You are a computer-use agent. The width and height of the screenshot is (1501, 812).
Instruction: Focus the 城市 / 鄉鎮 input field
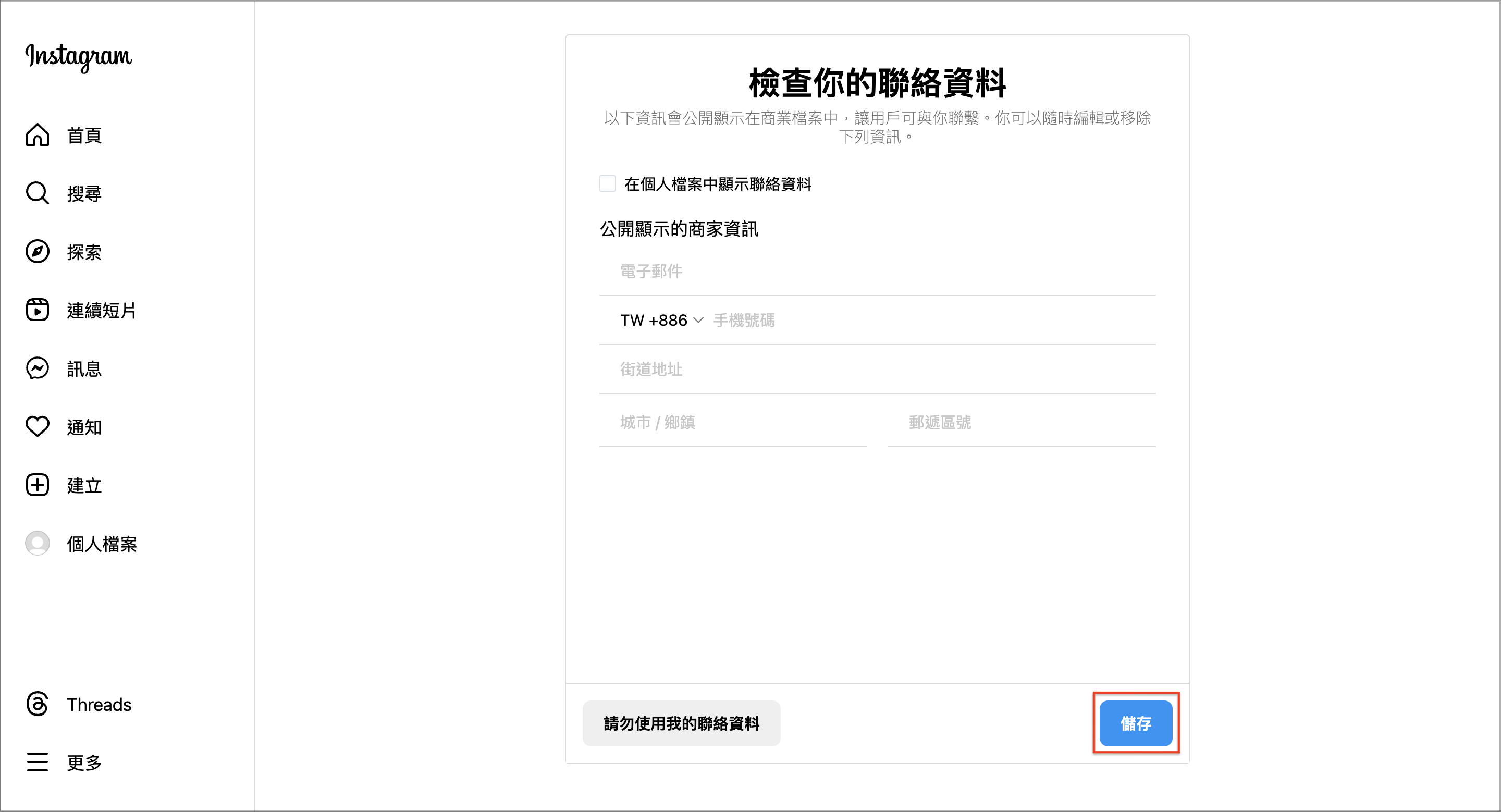(733, 422)
